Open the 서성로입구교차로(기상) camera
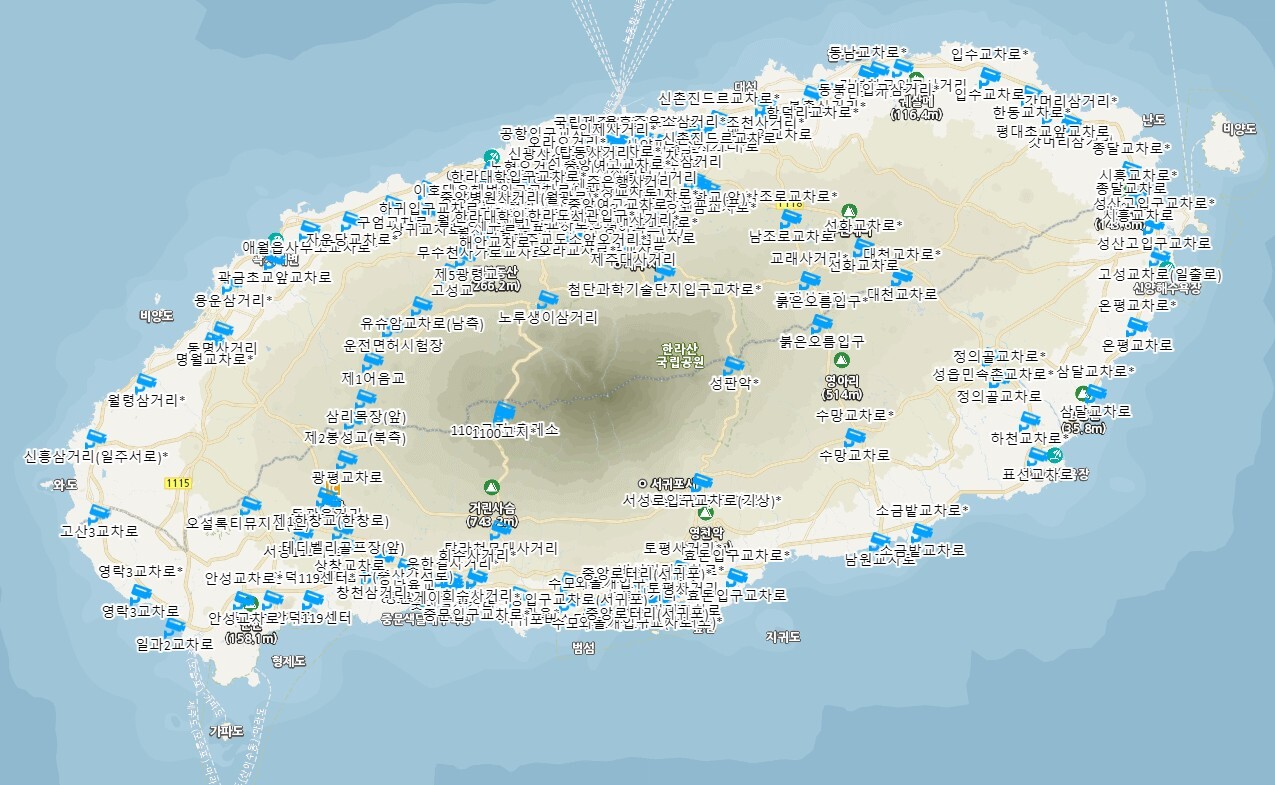1275x785 pixels. (702, 482)
